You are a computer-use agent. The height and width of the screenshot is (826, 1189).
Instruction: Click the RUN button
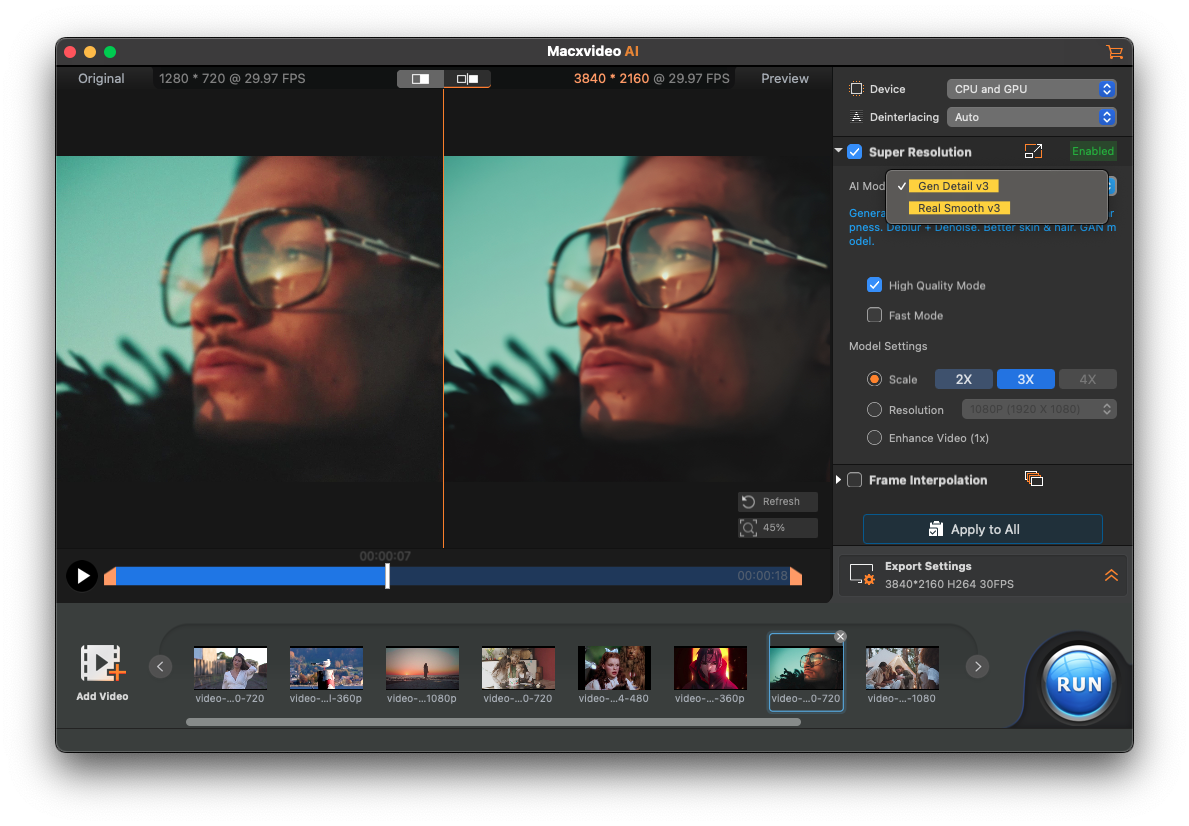[1078, 684]
